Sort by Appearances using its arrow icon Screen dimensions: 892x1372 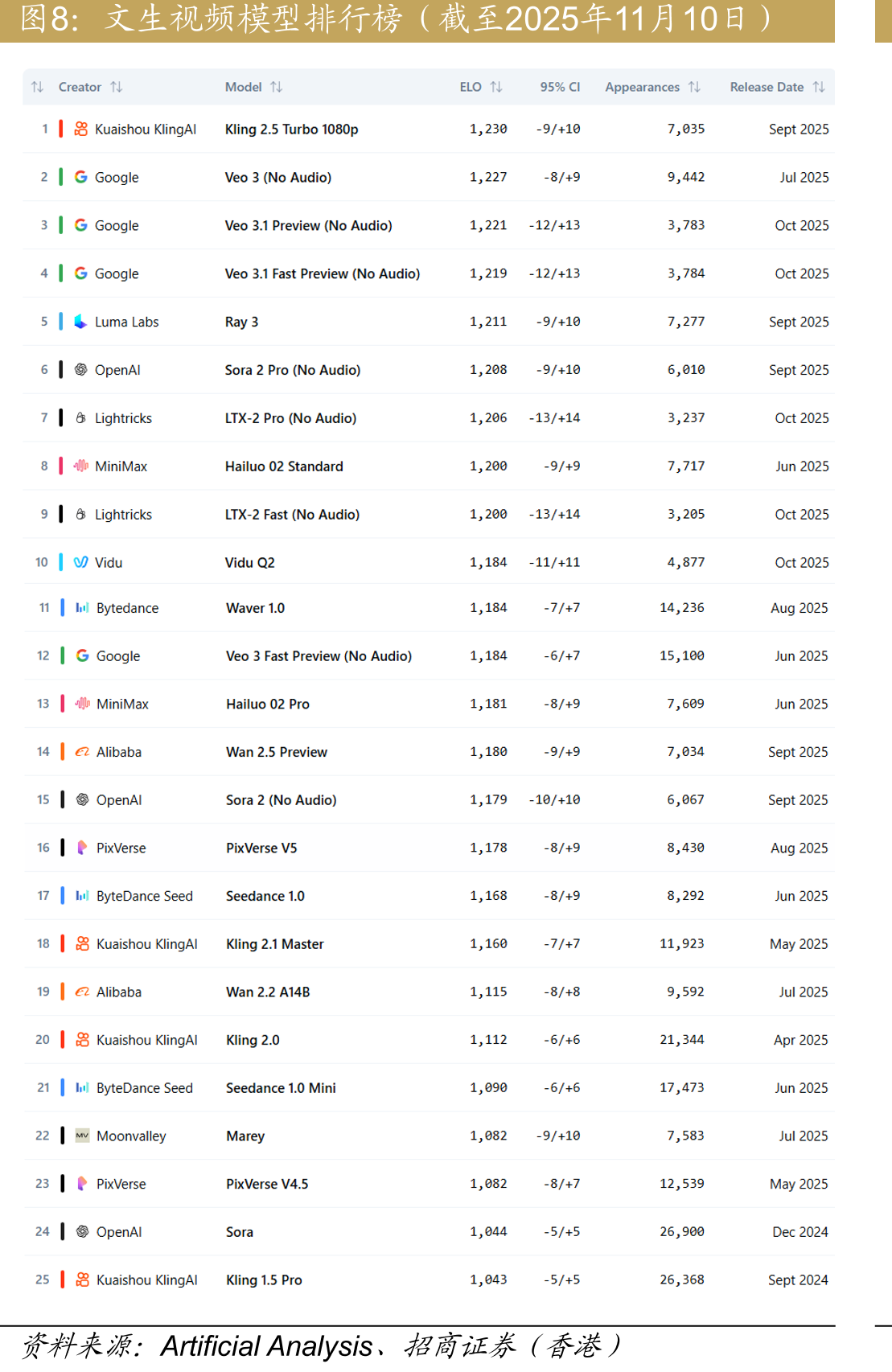pos(694,87)
